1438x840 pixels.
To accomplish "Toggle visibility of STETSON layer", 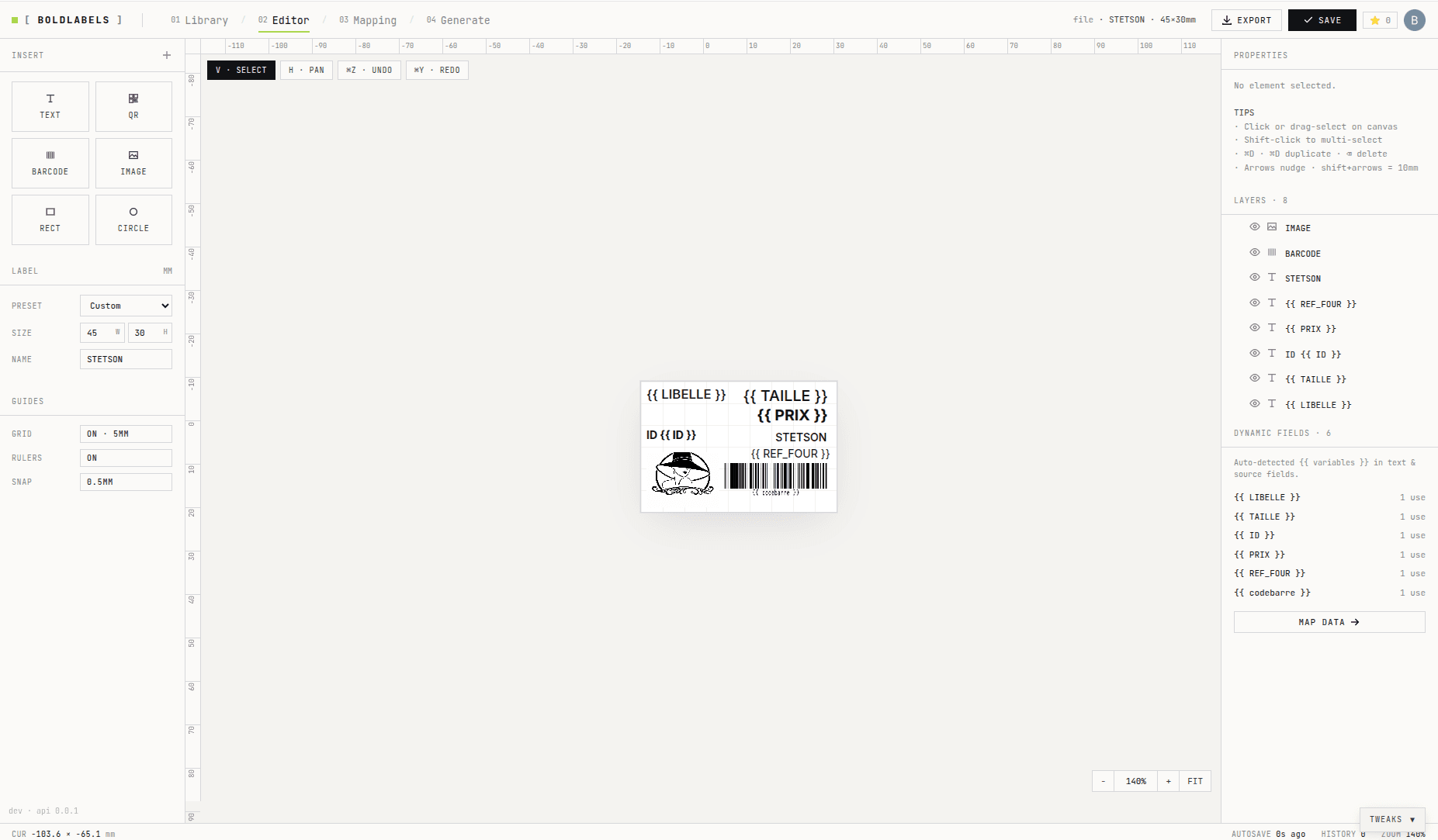I will (x=1255, y=278).
